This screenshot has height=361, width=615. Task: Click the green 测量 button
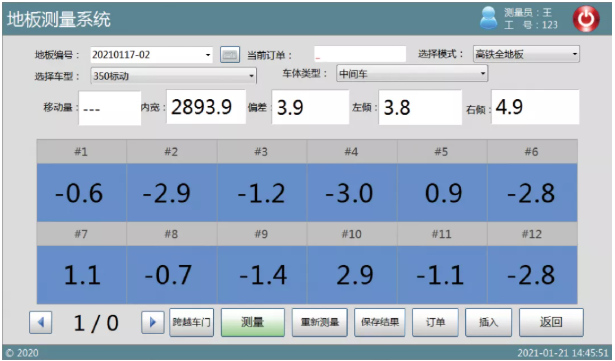[x=253, y=323]
